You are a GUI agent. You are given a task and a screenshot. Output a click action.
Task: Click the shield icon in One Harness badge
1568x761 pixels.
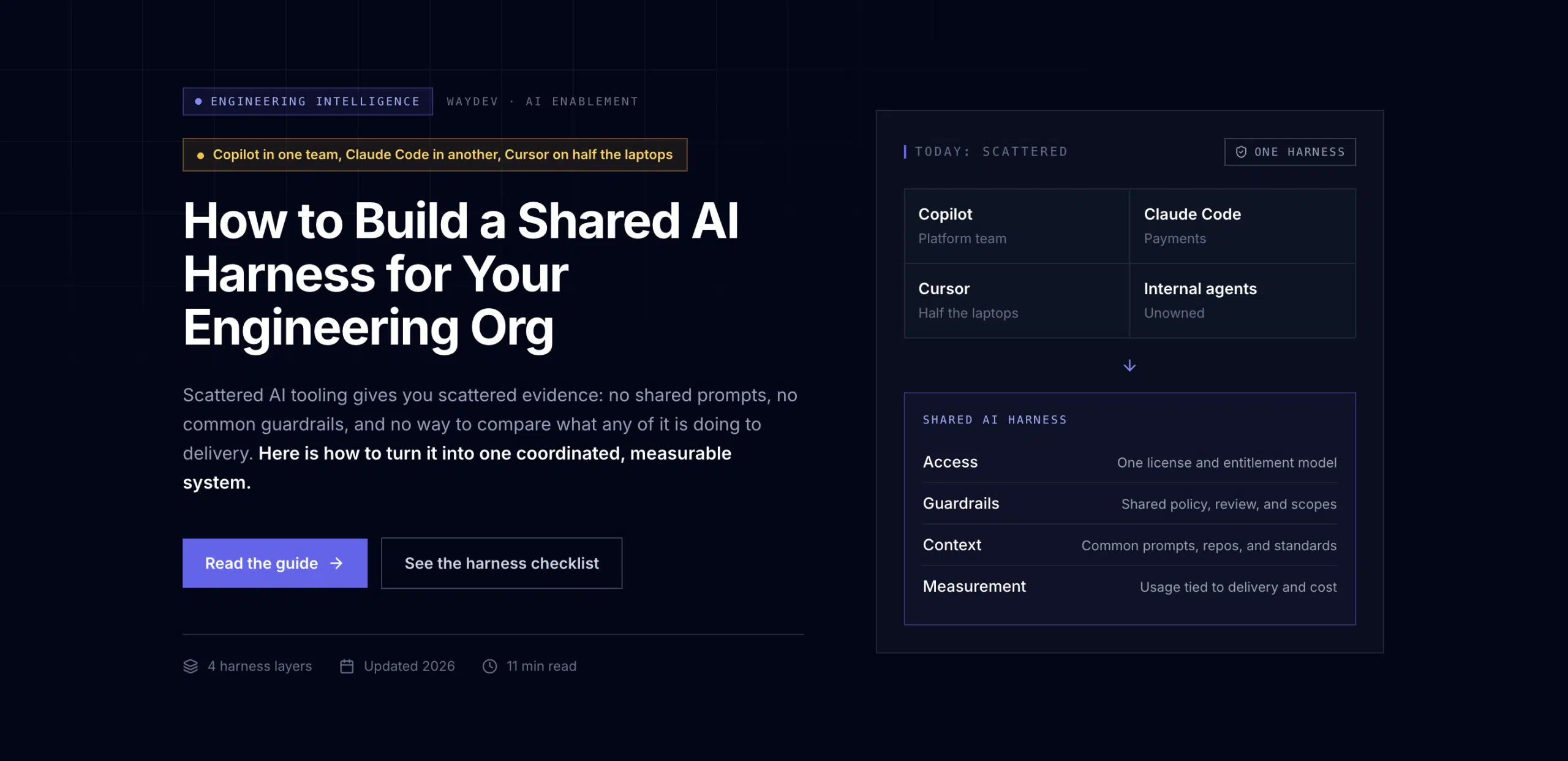pos(1241,152)
